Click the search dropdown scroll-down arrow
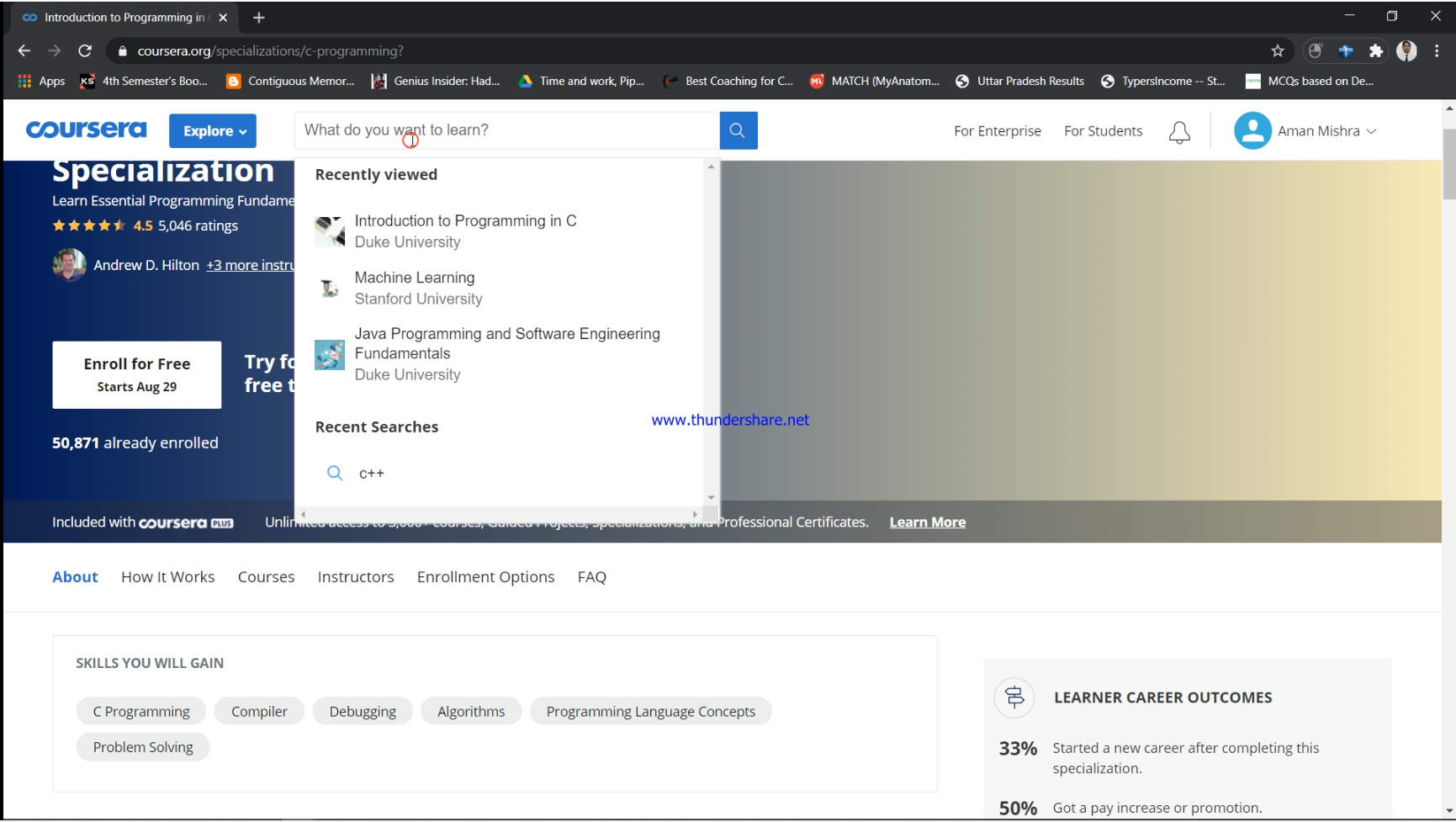 (711, 498)
